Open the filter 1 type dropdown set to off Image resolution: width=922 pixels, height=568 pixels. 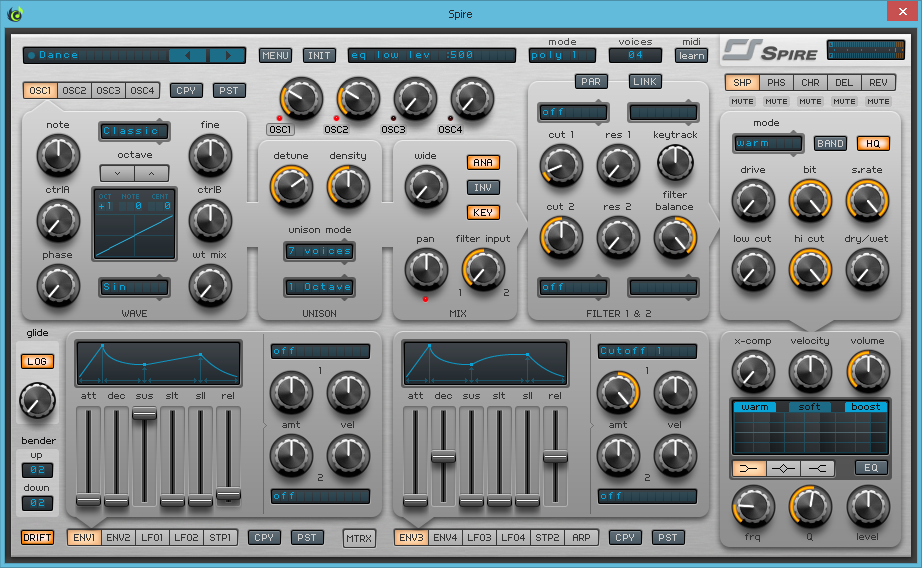[x=573, y=112]
